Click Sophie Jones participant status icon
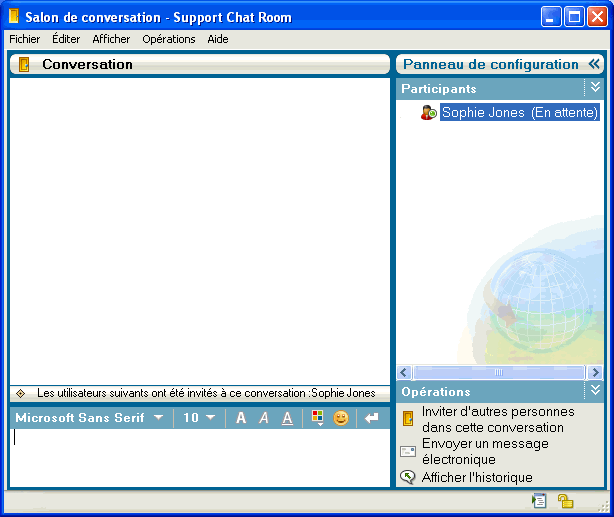The image size is (614, 517). 428,112
